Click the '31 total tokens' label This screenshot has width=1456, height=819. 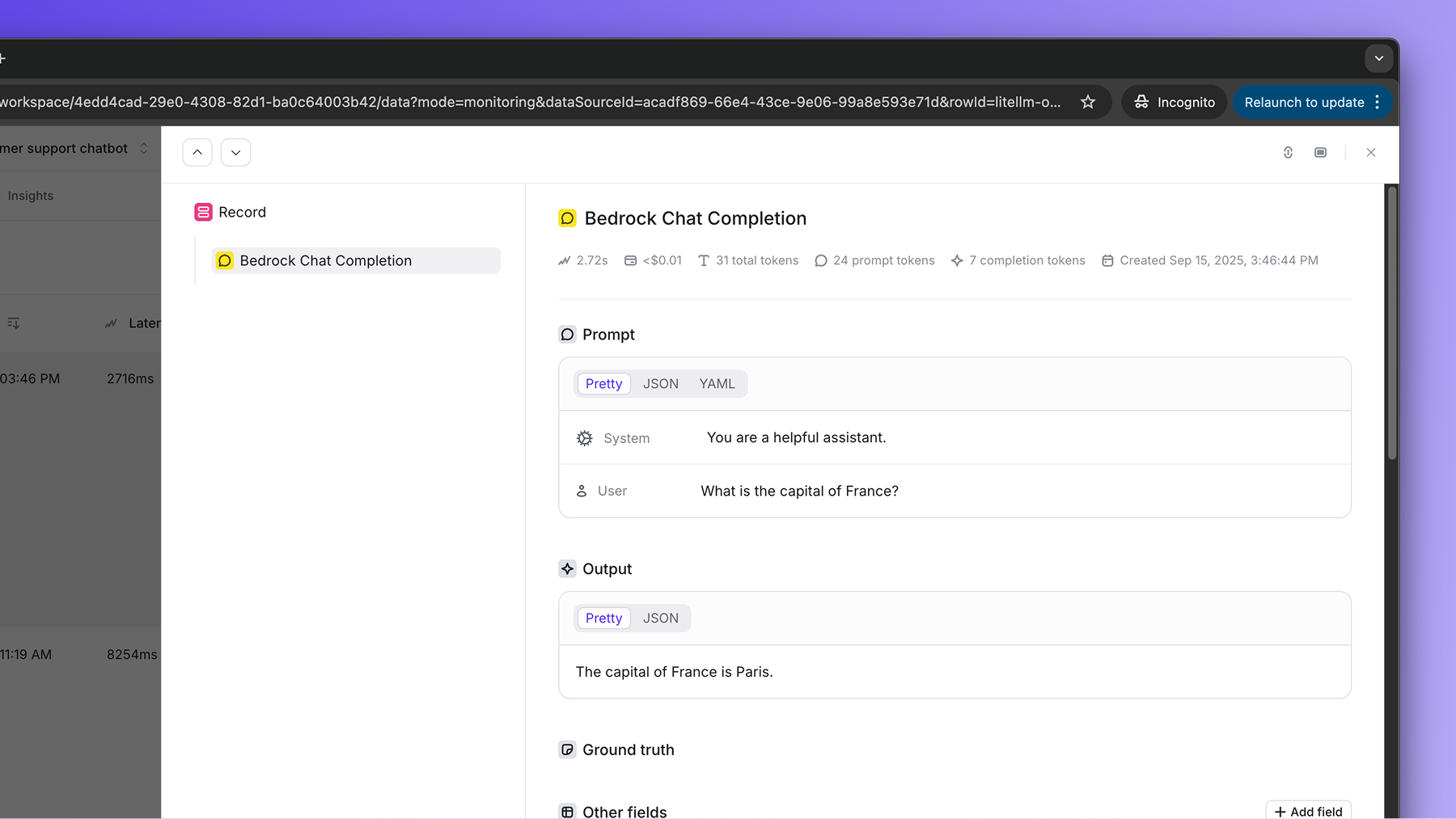point(757,260)
